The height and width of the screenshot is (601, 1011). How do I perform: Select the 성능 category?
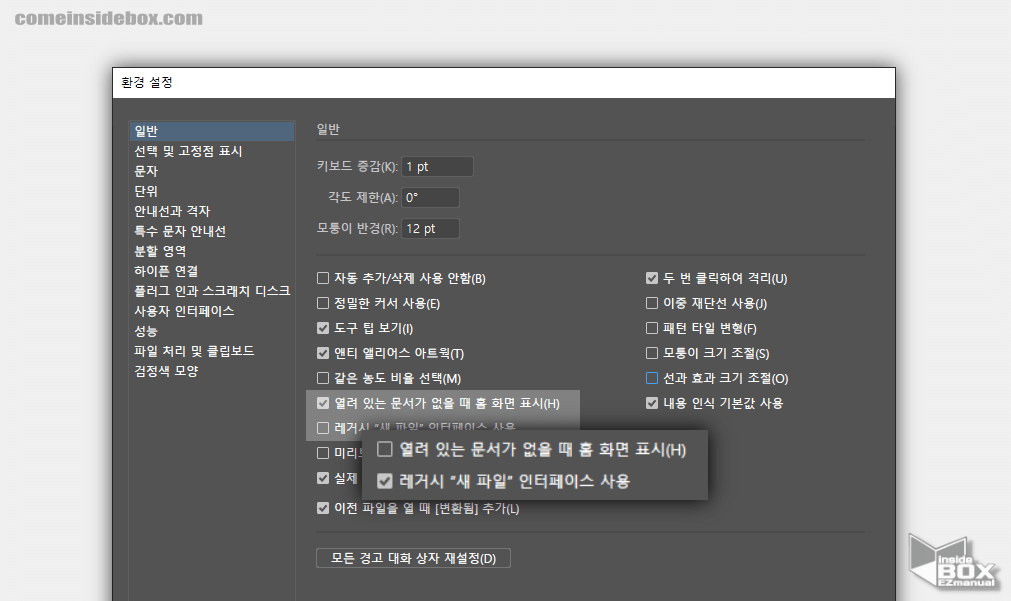146,331
